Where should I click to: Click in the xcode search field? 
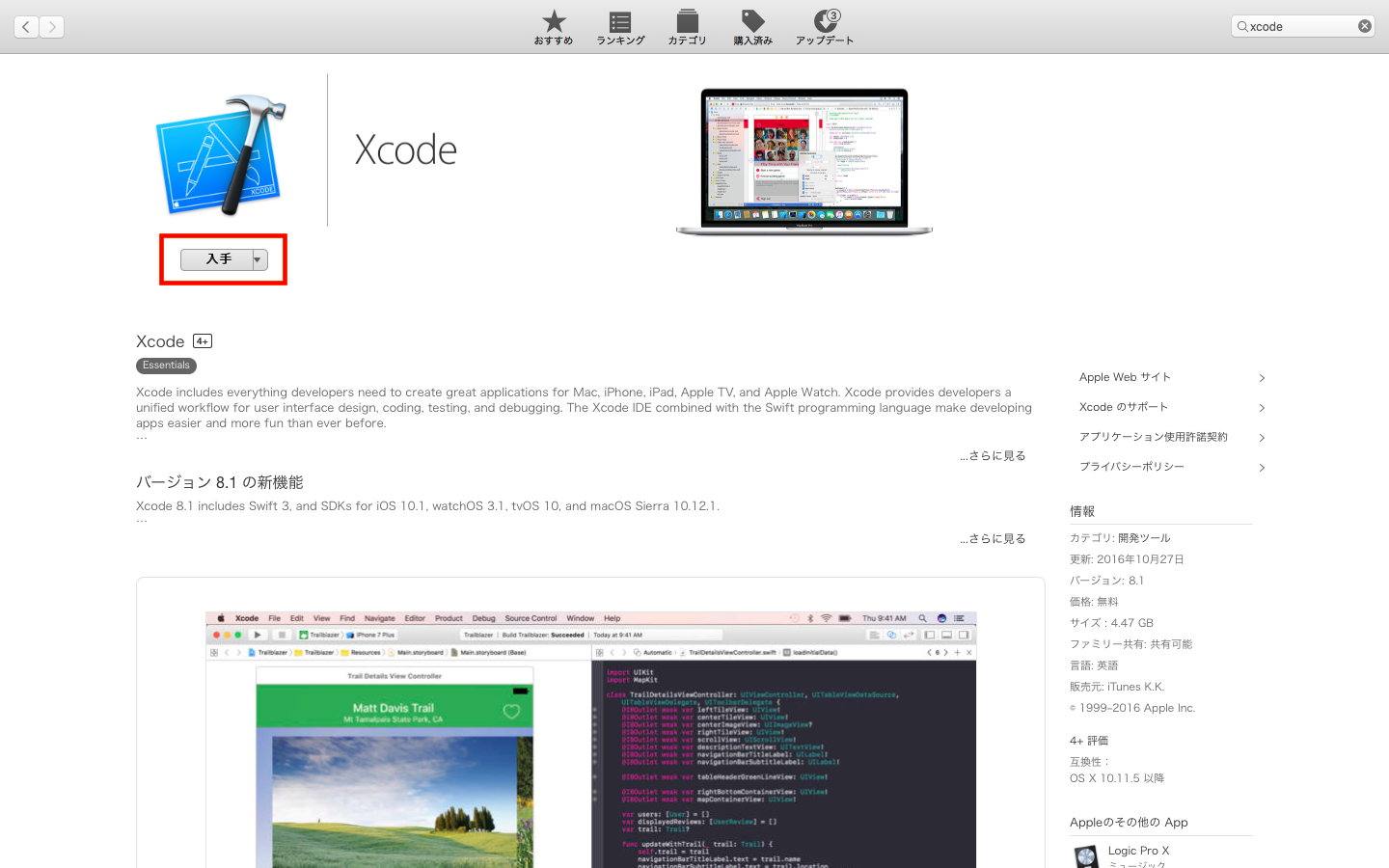pos(1302,26)
